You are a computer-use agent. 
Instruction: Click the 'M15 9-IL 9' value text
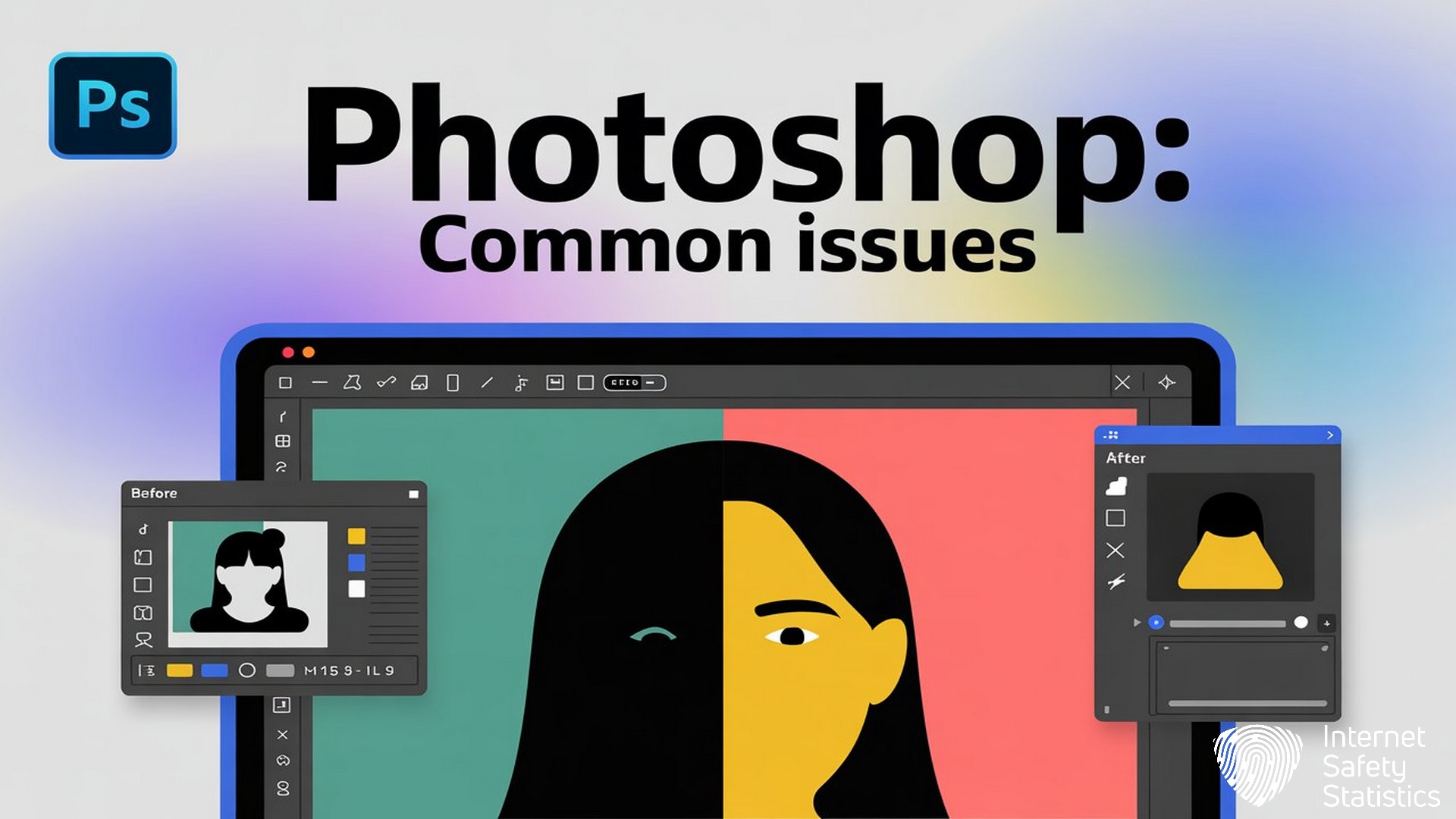point(349,670)
